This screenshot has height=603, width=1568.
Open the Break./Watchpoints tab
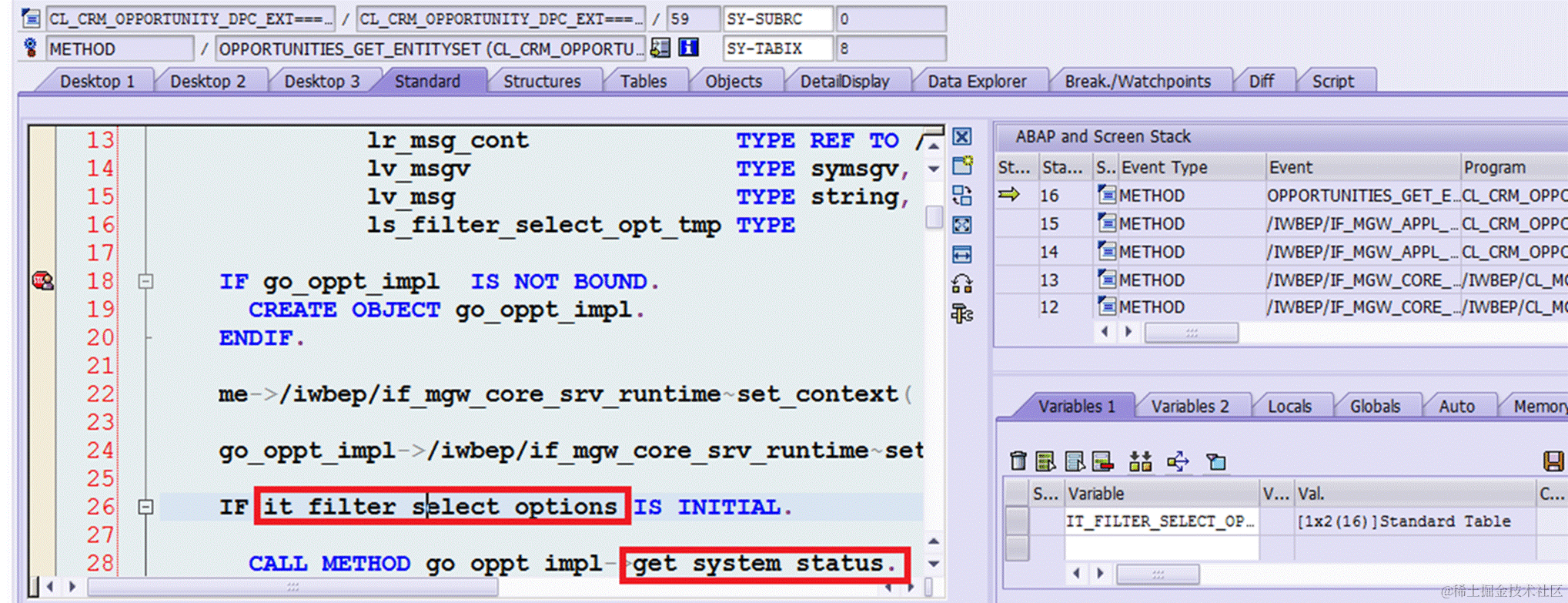1138,81
